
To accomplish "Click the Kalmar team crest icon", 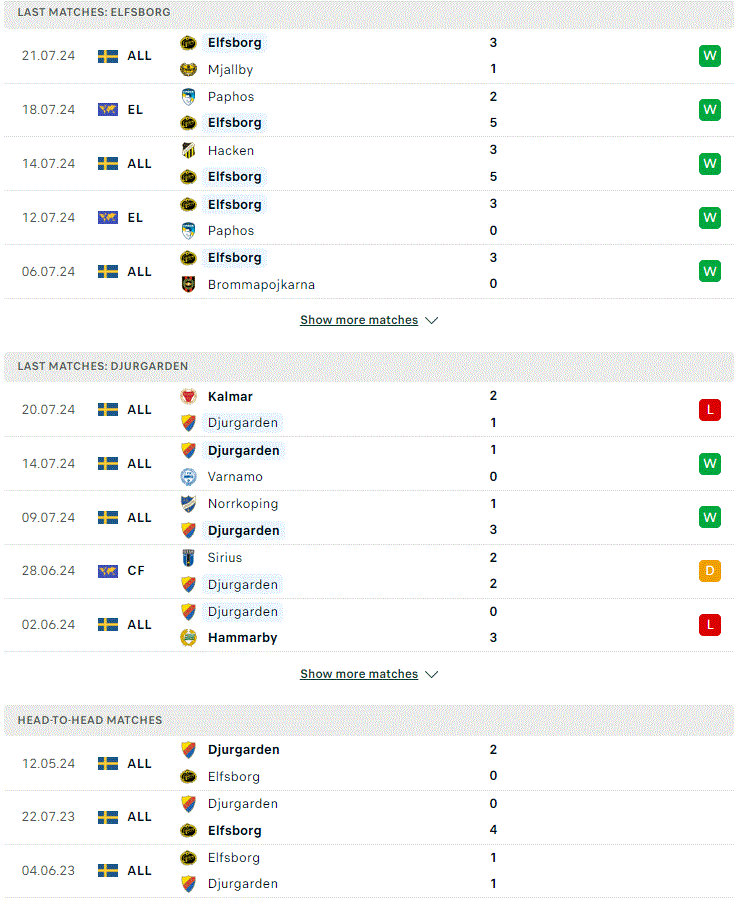I will point(188,396).
